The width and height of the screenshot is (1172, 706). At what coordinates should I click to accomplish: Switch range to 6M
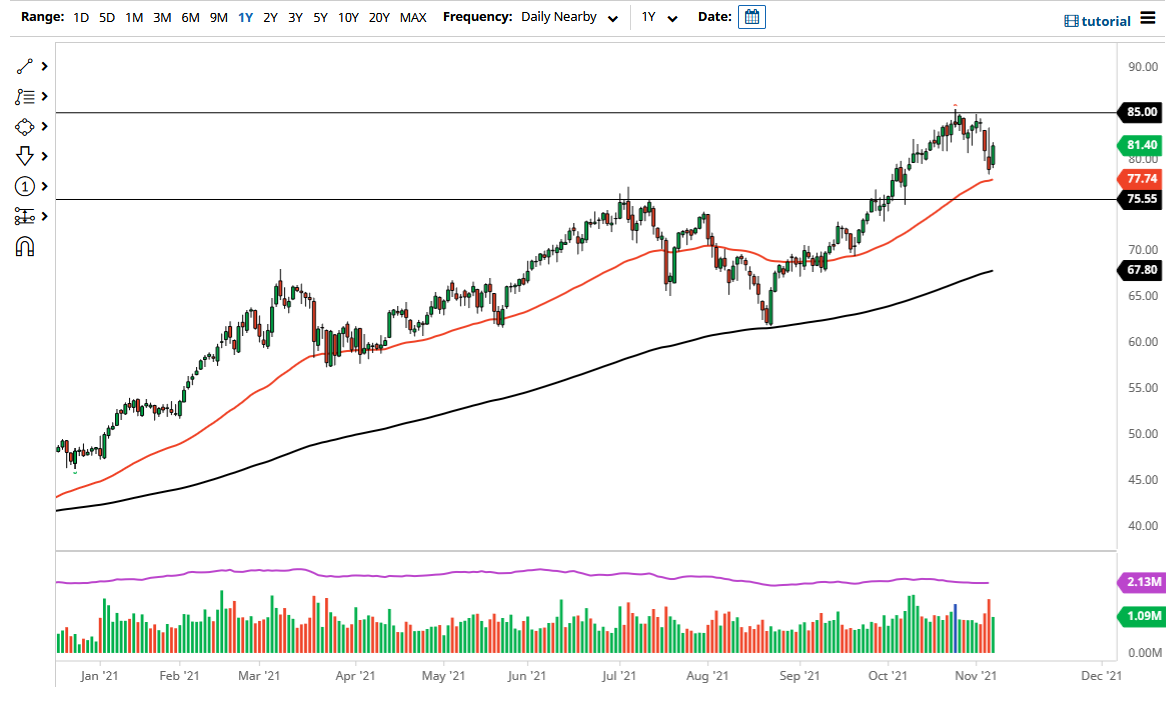(x=190, y=17)
